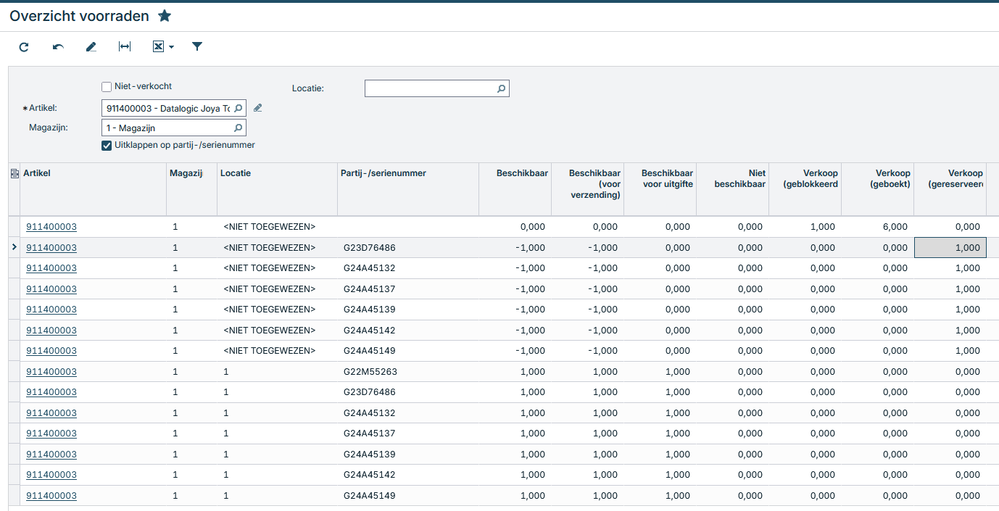Image resolution: width=999 pixels, height=511 pixels.
Task: Click the search icon in the Artikel field
Action: (238, 108)
